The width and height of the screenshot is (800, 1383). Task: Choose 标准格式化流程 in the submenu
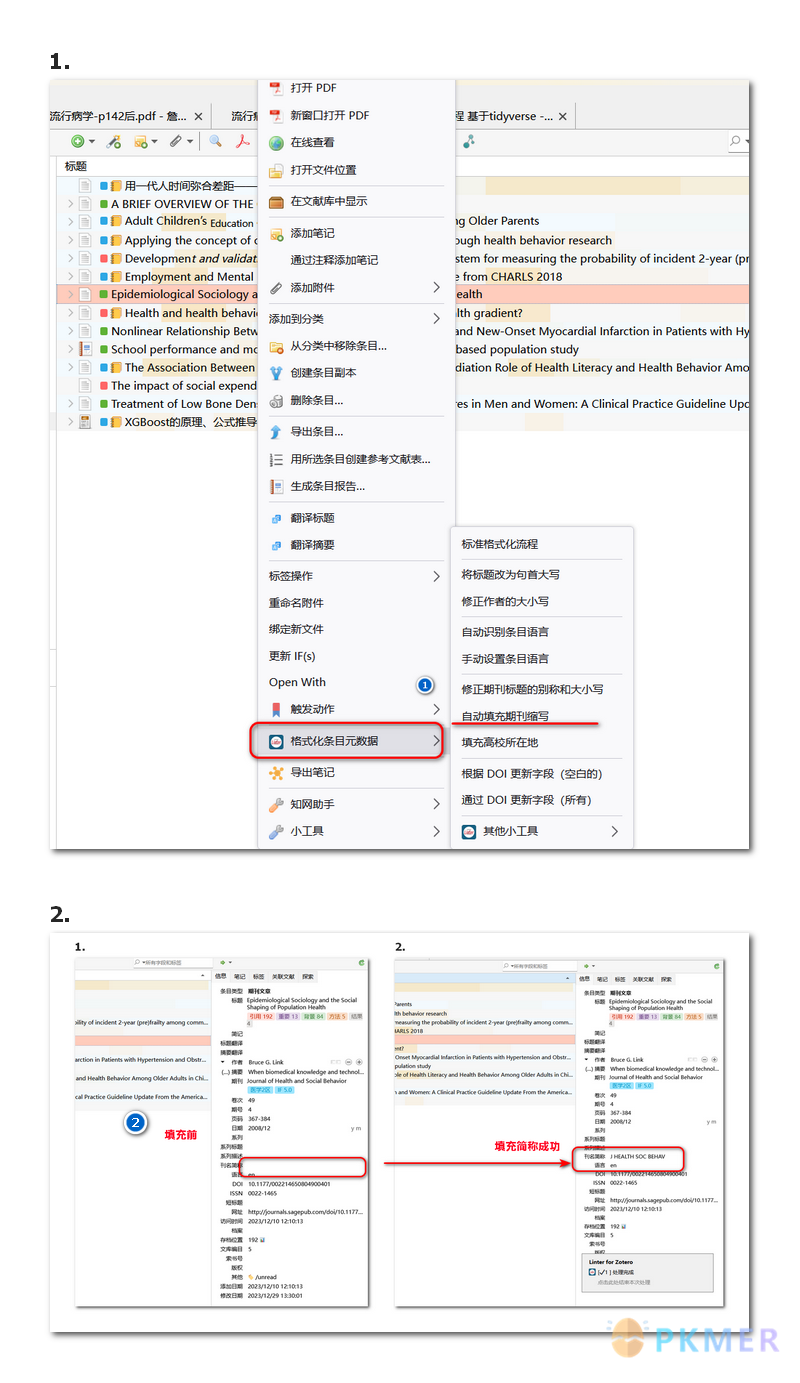tap(500, 544)
